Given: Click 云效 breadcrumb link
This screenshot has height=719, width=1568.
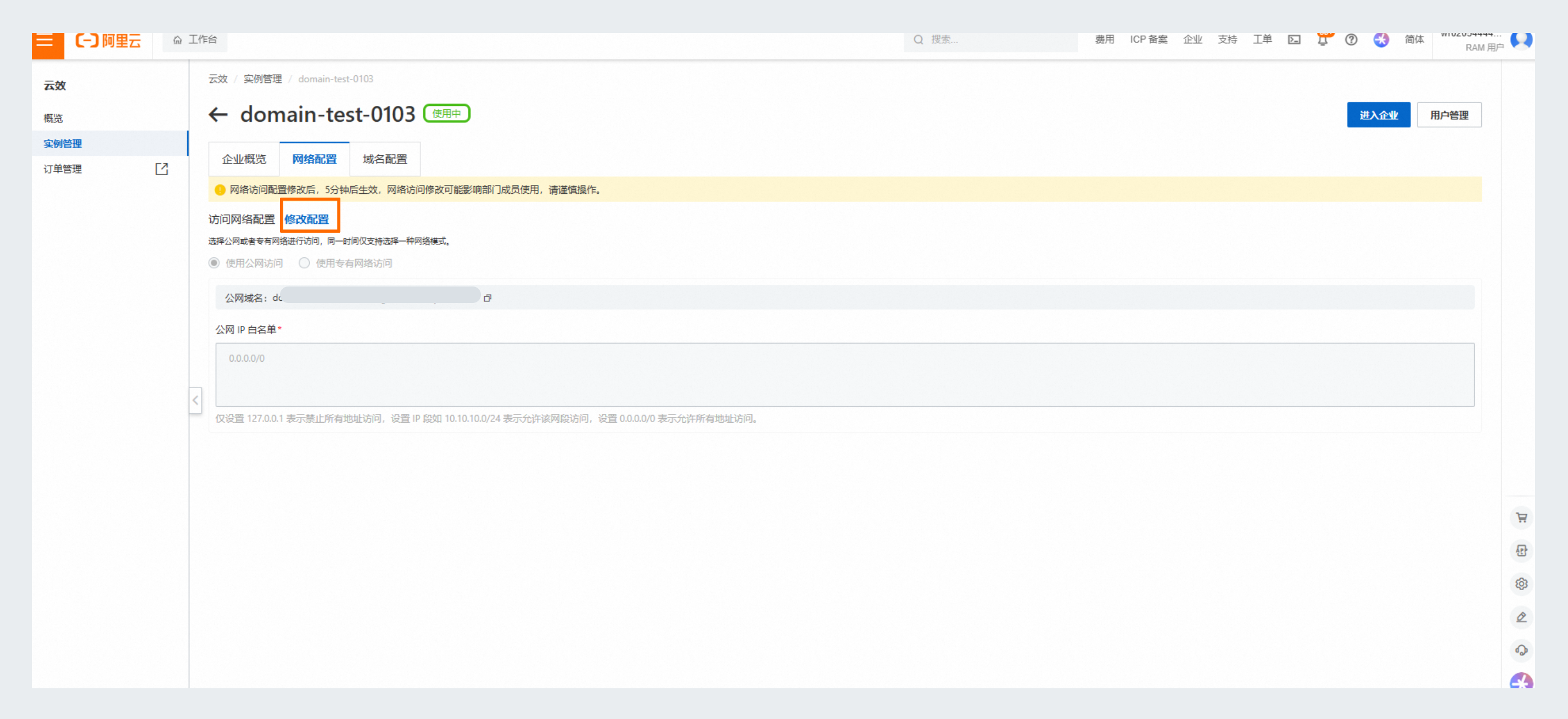Looking at the screenshot, I should (x=218, y=79).
